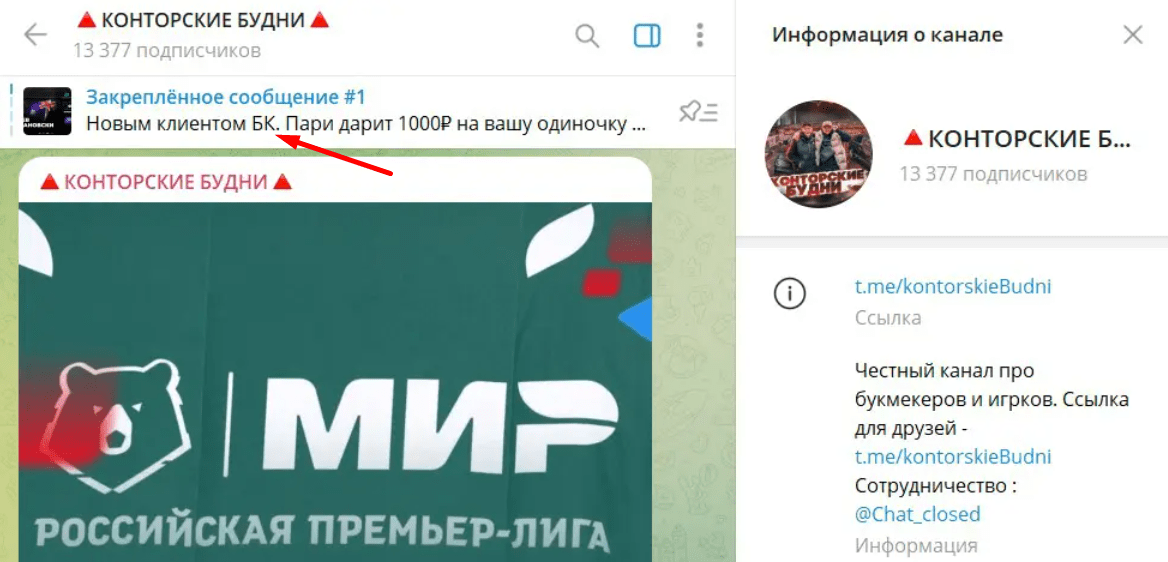Screen dimensions: 1168x562
Task: Click the Закреплённое сообщение #1 title
Action: [x=226, y=97]
